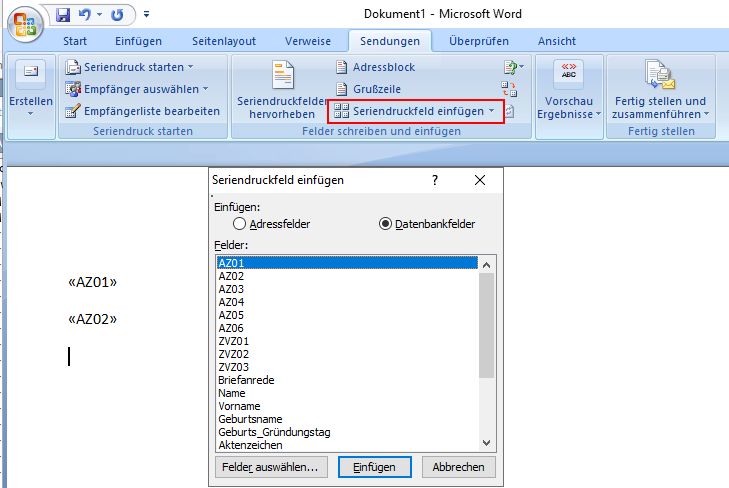Image resolution: width=729 pixels, height=488 pixels.
Task: Select the Datenbankfelder radio button
Action: 386,224
